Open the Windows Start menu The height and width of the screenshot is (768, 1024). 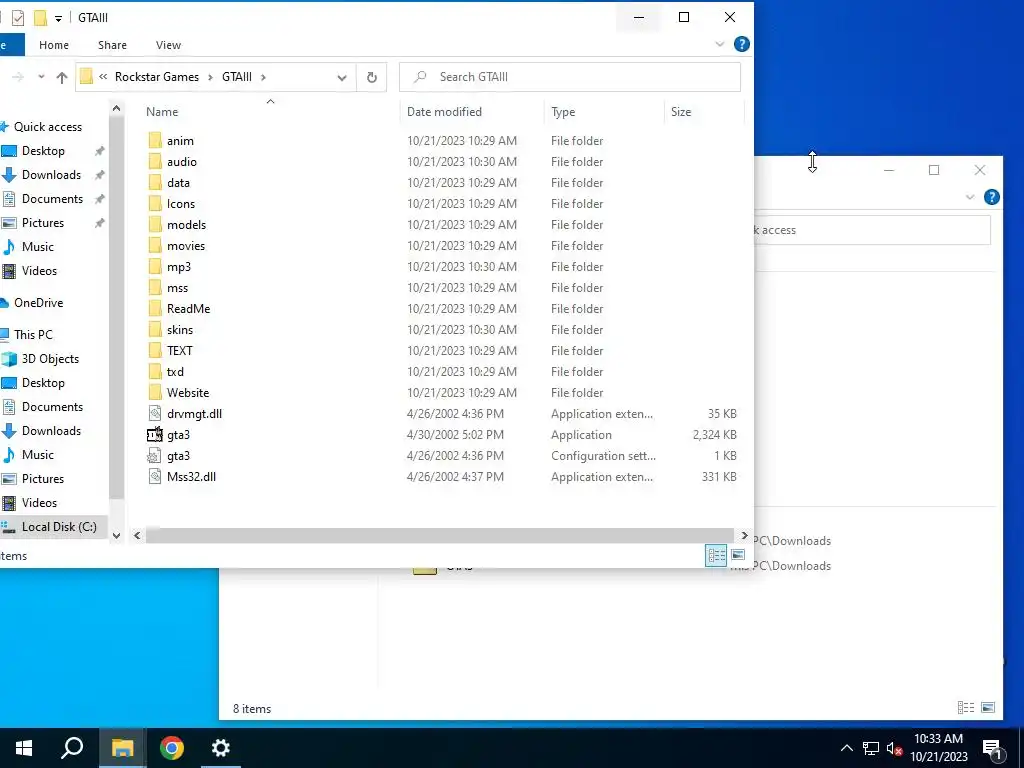(24, 748)
